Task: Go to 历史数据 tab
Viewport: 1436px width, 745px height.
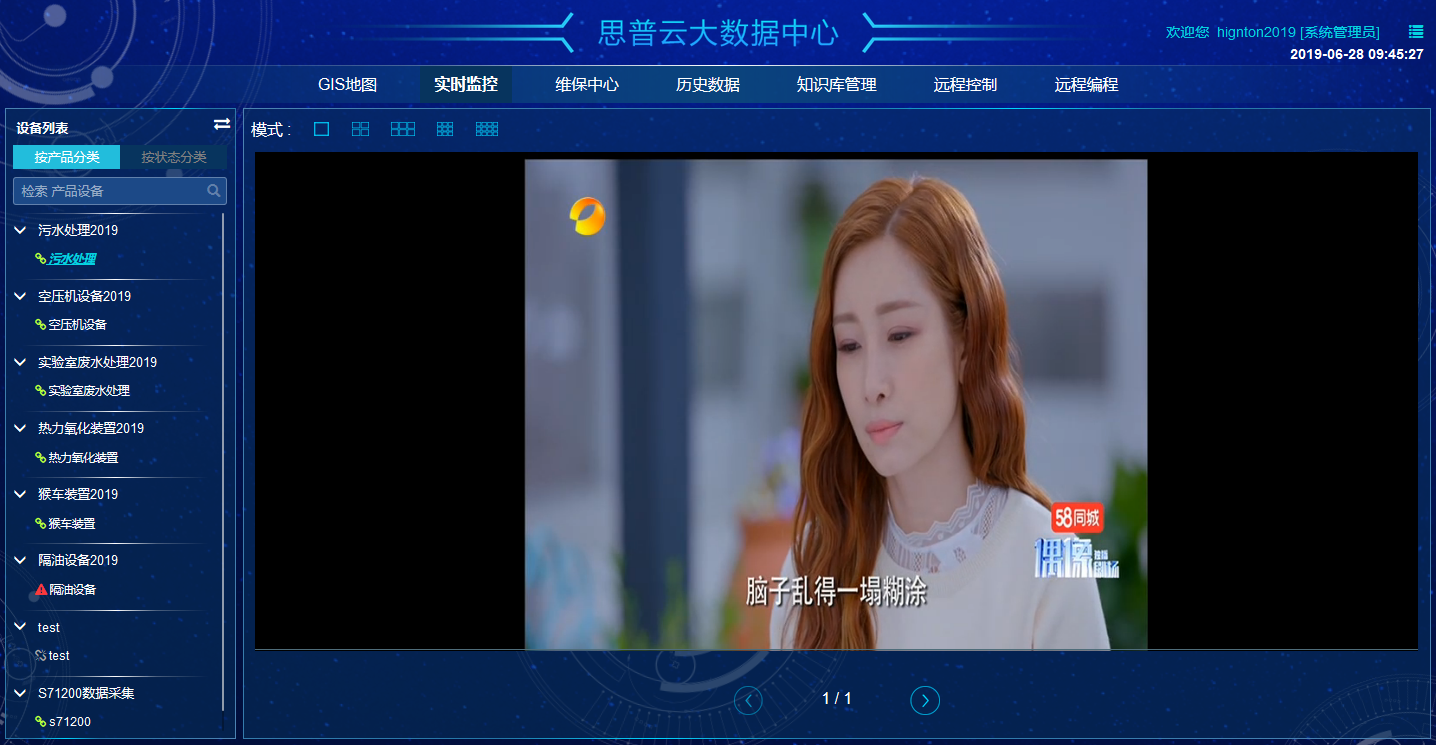Action: point(707,85)
